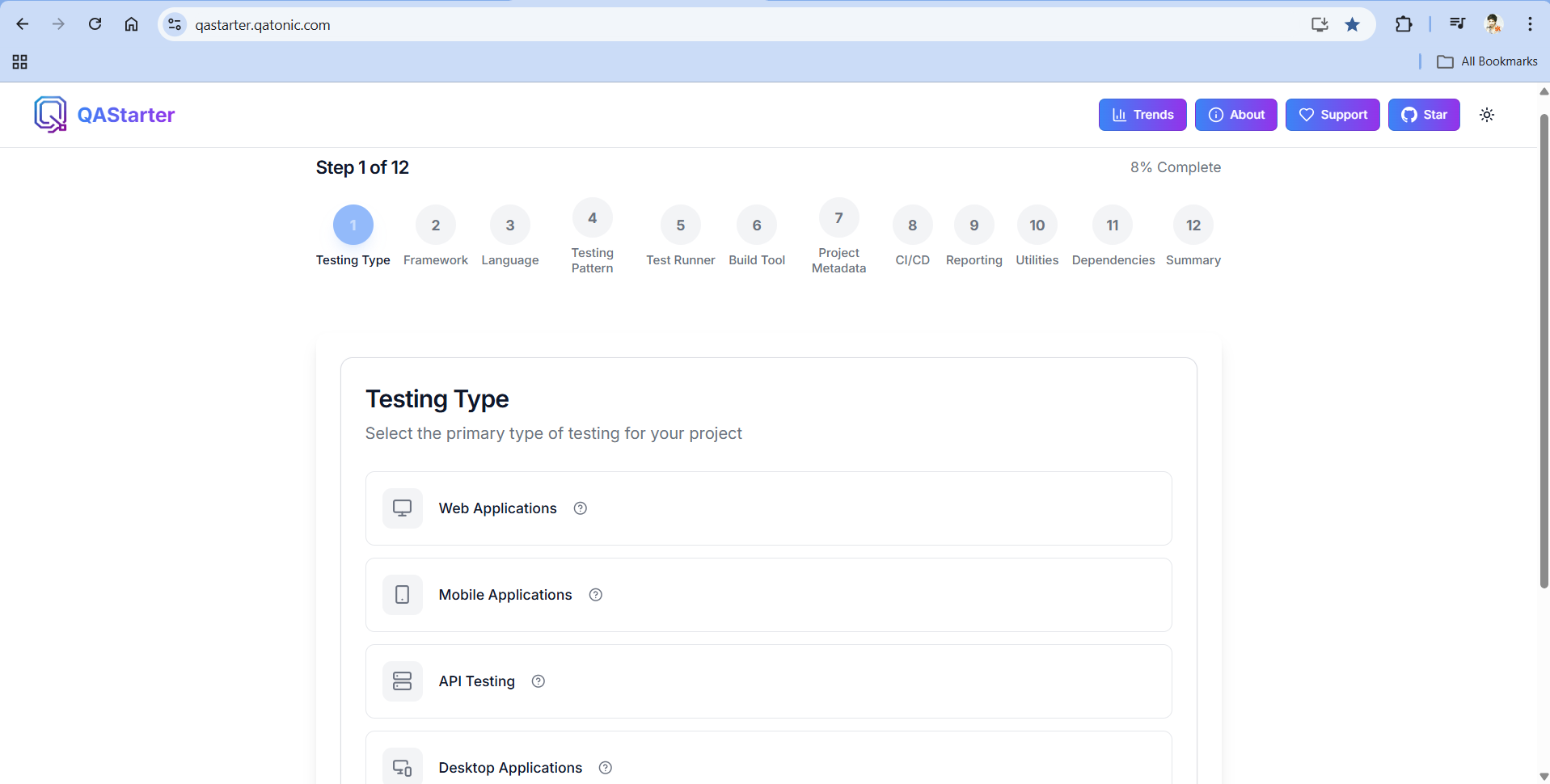Bookmark the current page
The height and width of the screenshot is (784, 1550).
(1352, 24)
